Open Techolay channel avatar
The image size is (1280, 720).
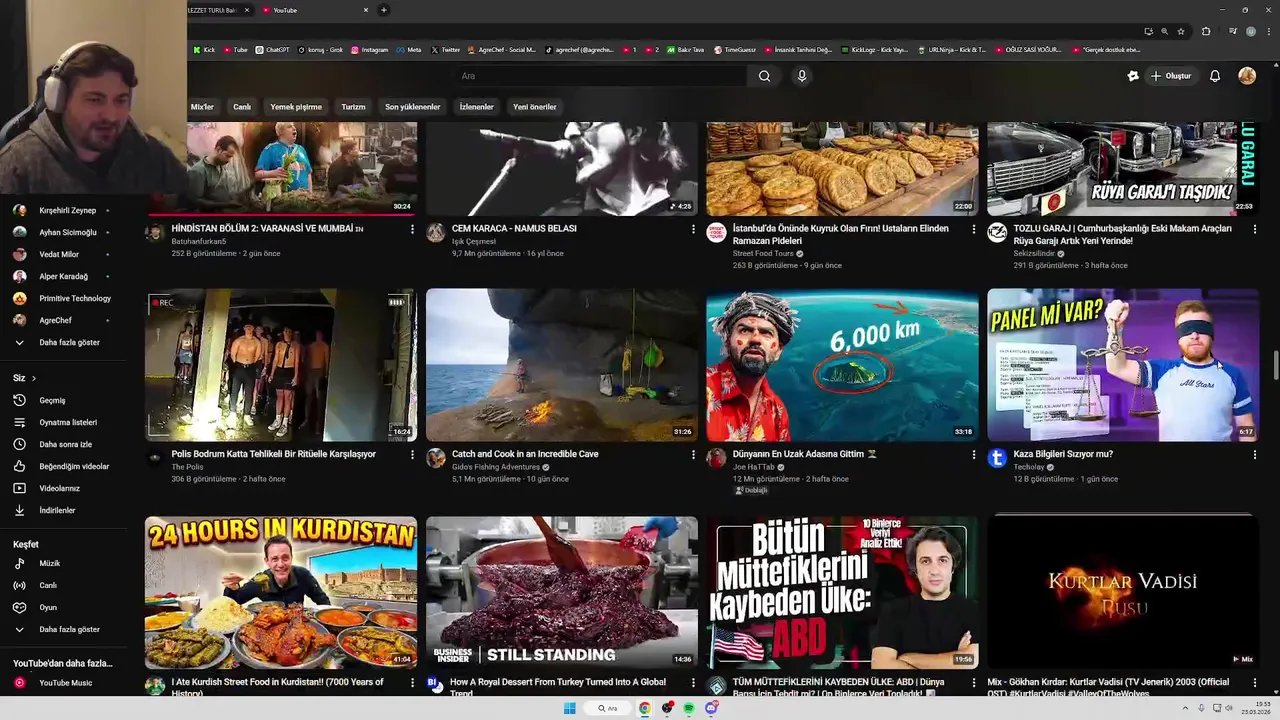click(x=997, y=458)
